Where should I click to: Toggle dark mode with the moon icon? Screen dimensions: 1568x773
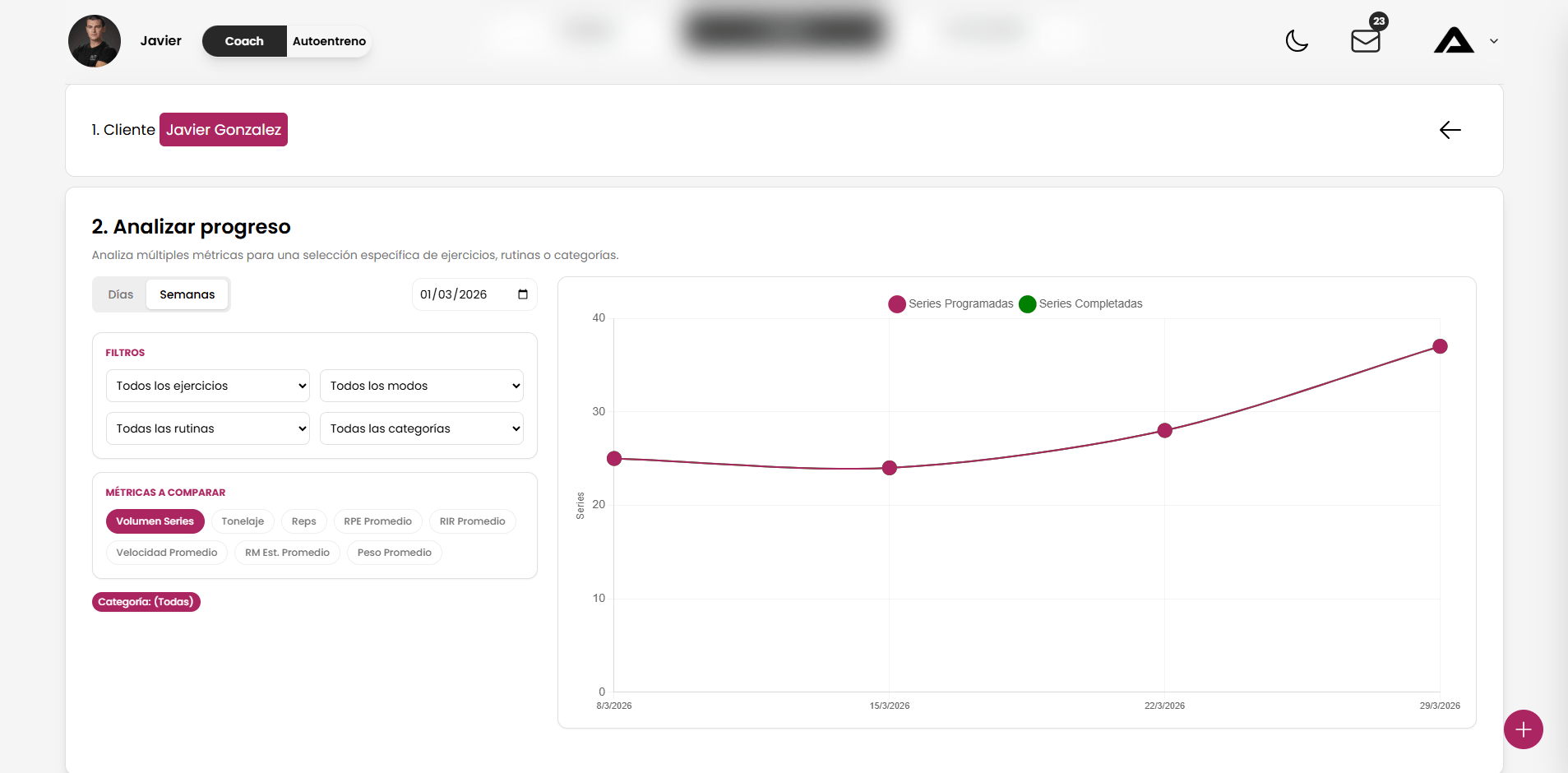tap(1297, 41)
